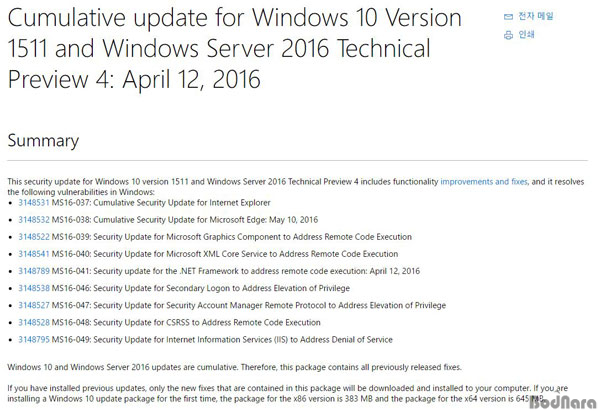Open KB article 3148531 link
The height and width of the screenshot is (412, 600).
(34, 203)
